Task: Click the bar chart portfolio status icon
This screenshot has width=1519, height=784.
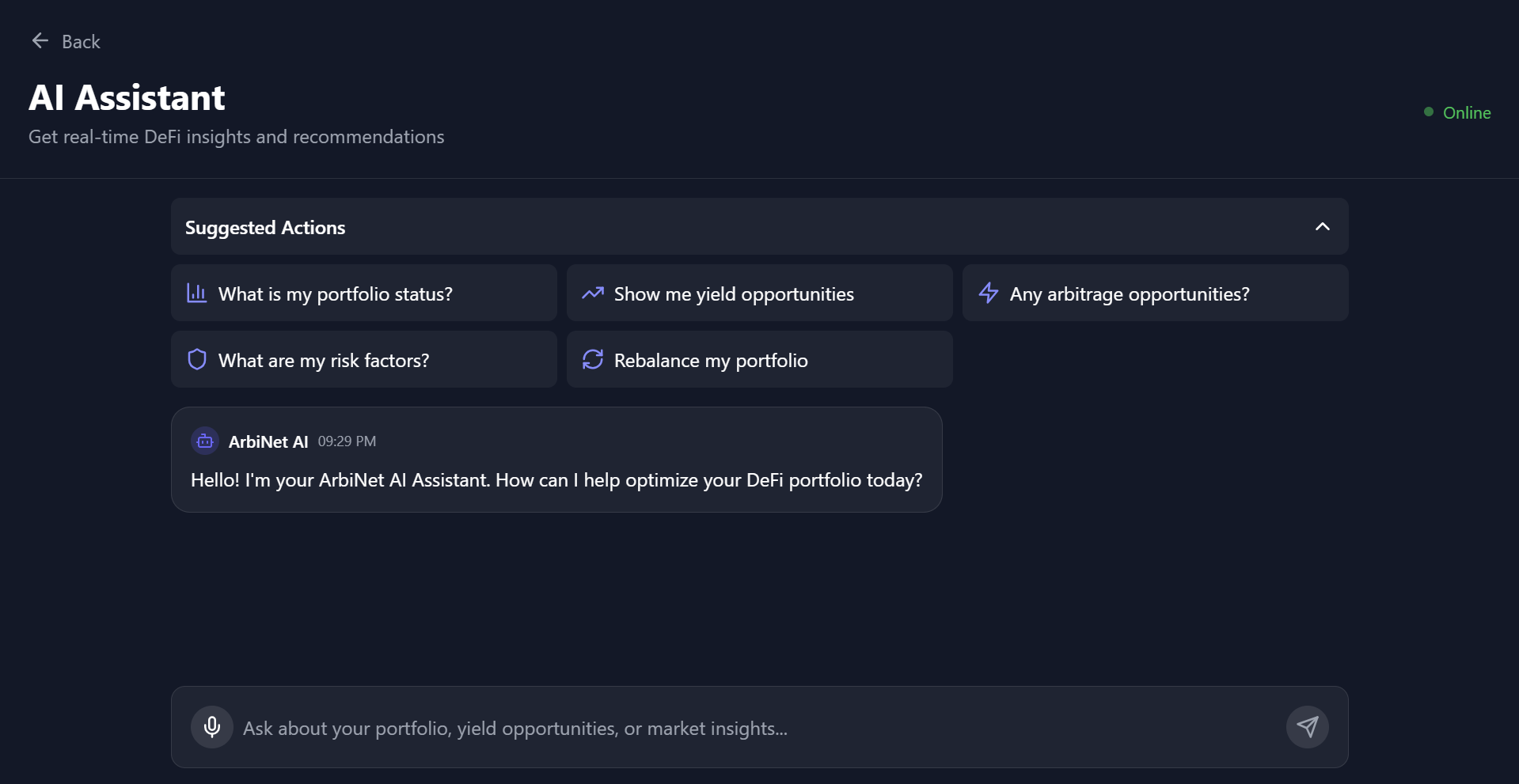Action: [196, 294]
